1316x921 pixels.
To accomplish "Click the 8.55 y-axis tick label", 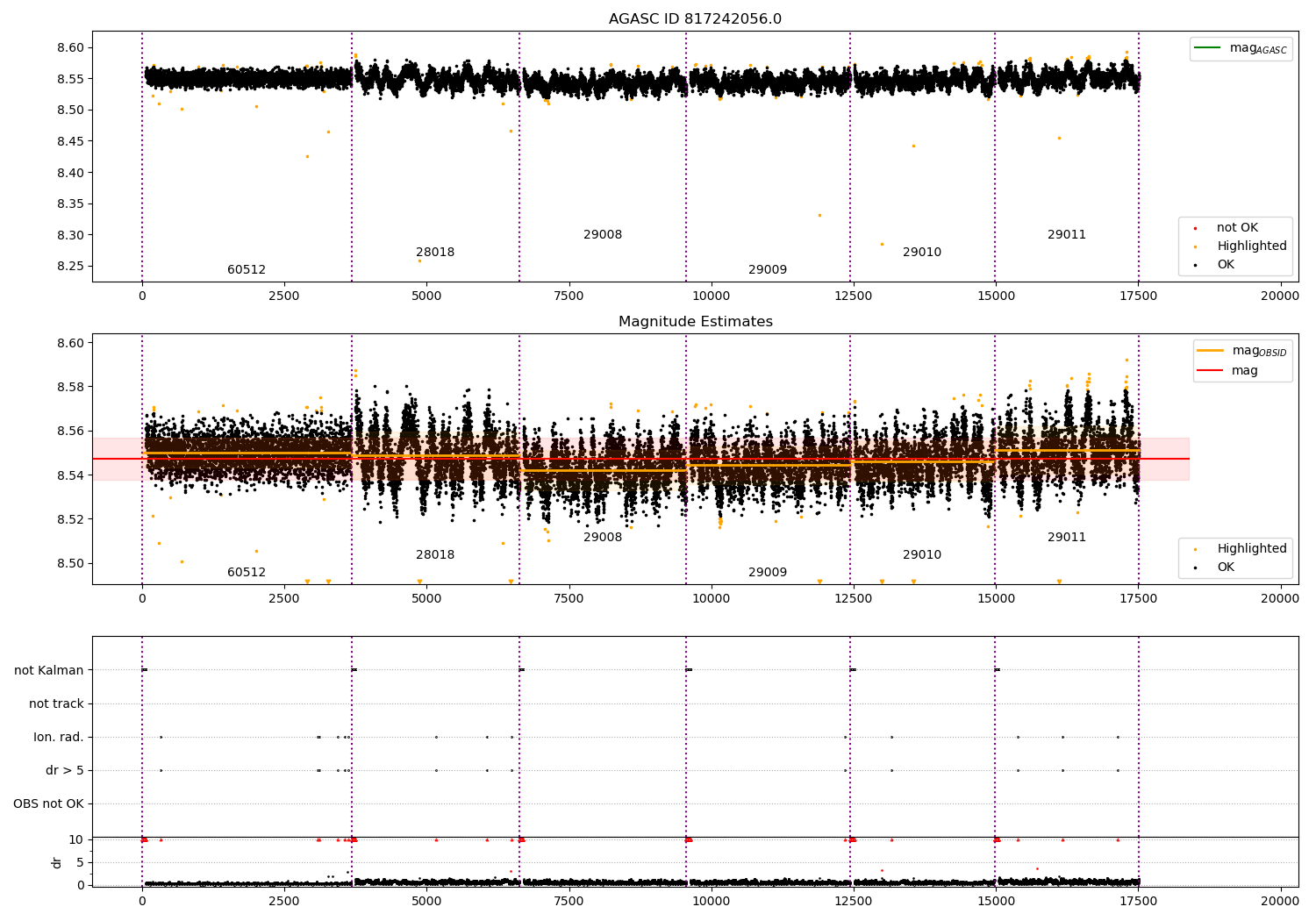I will (69, 79).
